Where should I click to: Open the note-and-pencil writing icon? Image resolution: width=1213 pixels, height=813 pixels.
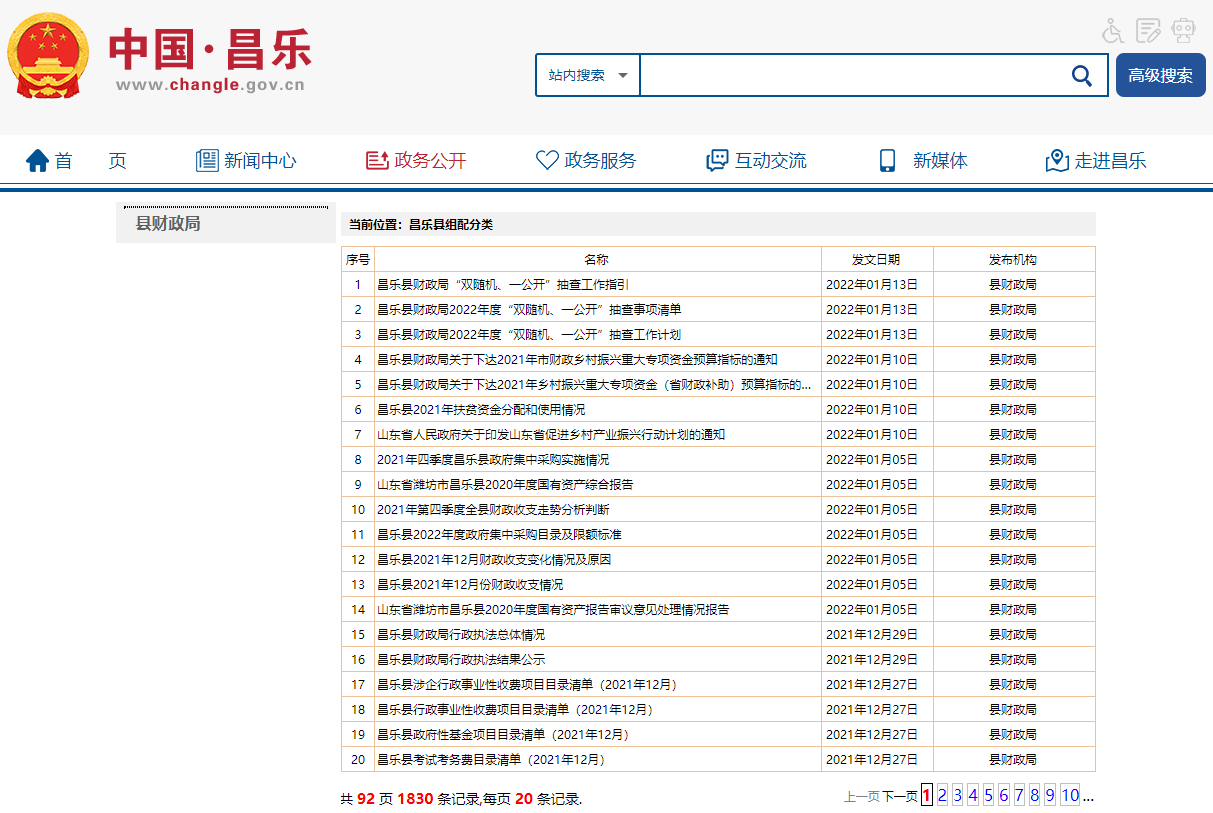coord(1149,31)
